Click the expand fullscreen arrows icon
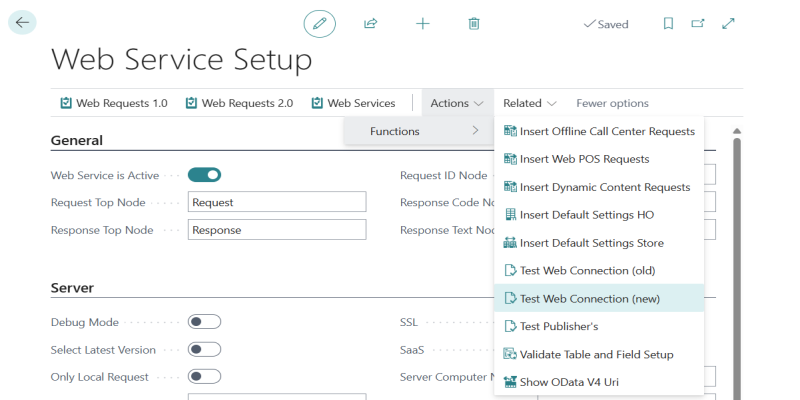This screenshot has width=800, height=400. click(728, 23)
